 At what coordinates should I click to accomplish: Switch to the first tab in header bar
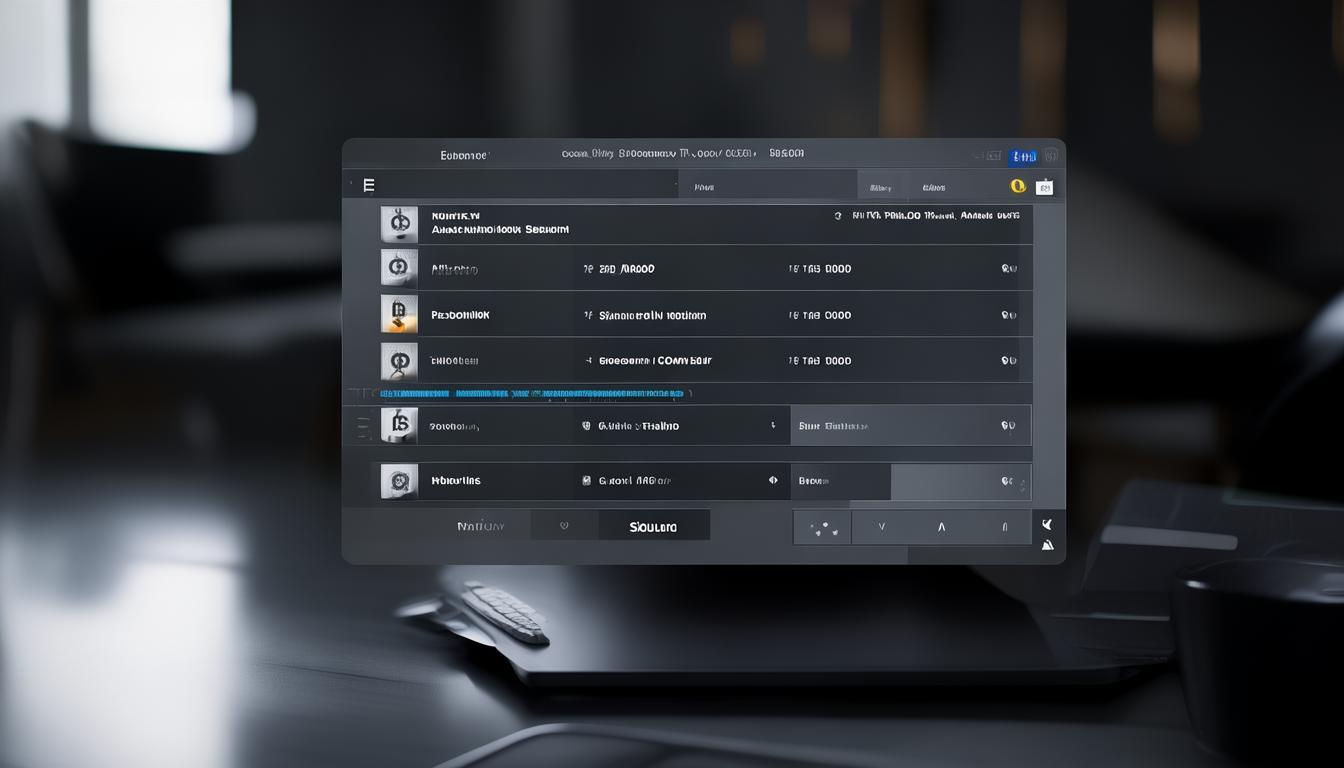[x=704, y=187]
